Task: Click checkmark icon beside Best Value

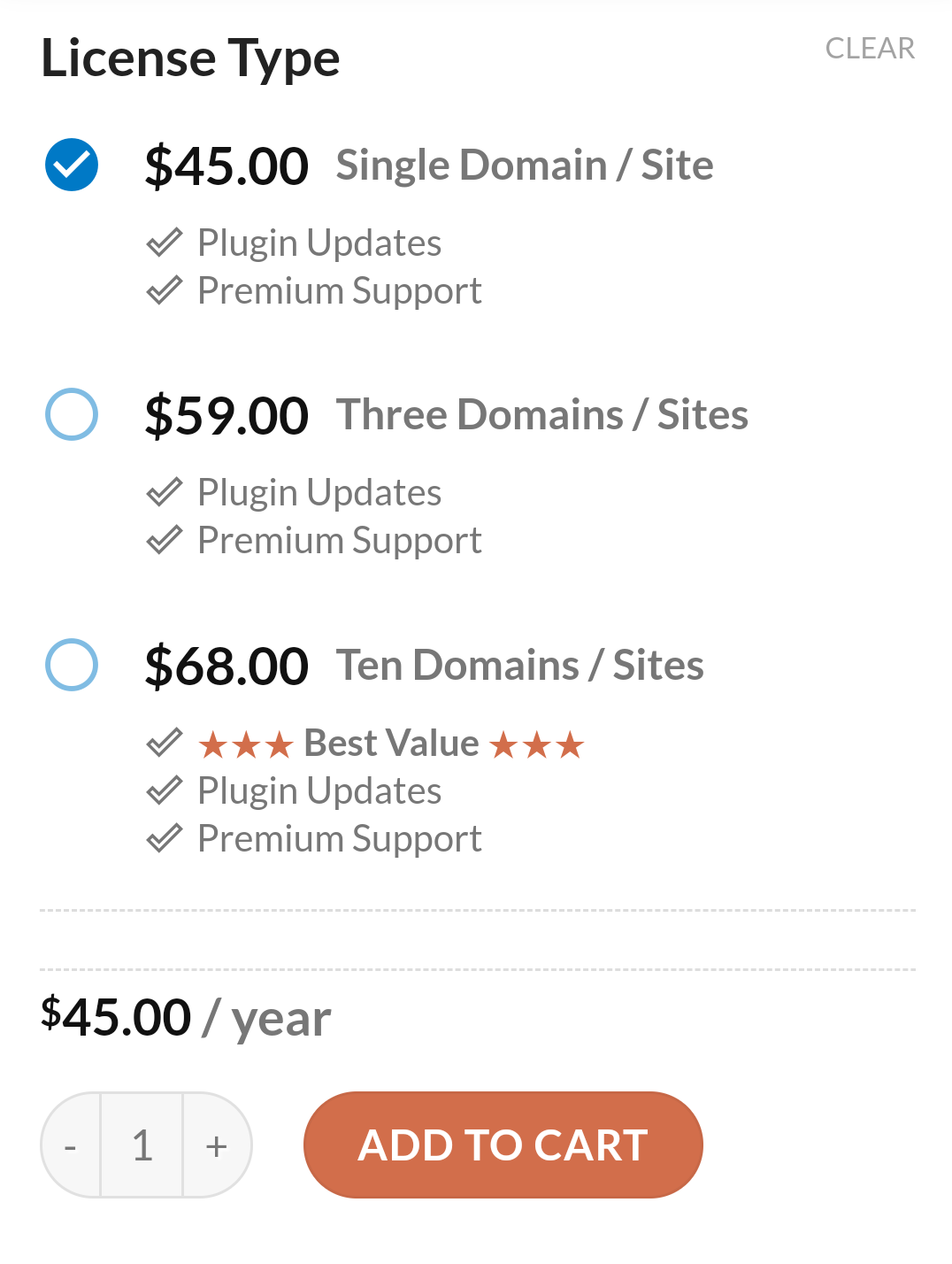Action: pos(165,743)
